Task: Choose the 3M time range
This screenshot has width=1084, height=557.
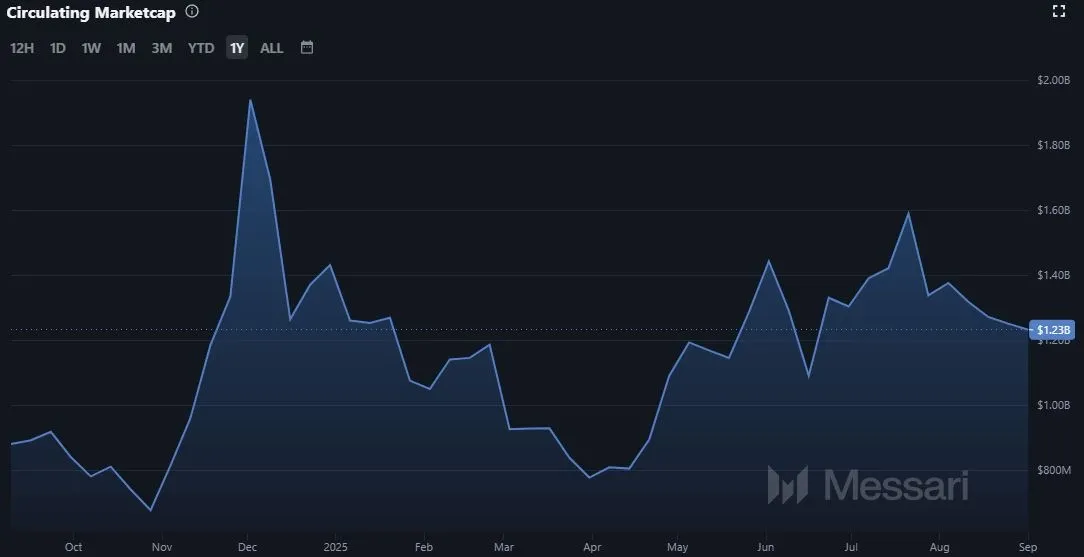Action: tap(162, 48)
